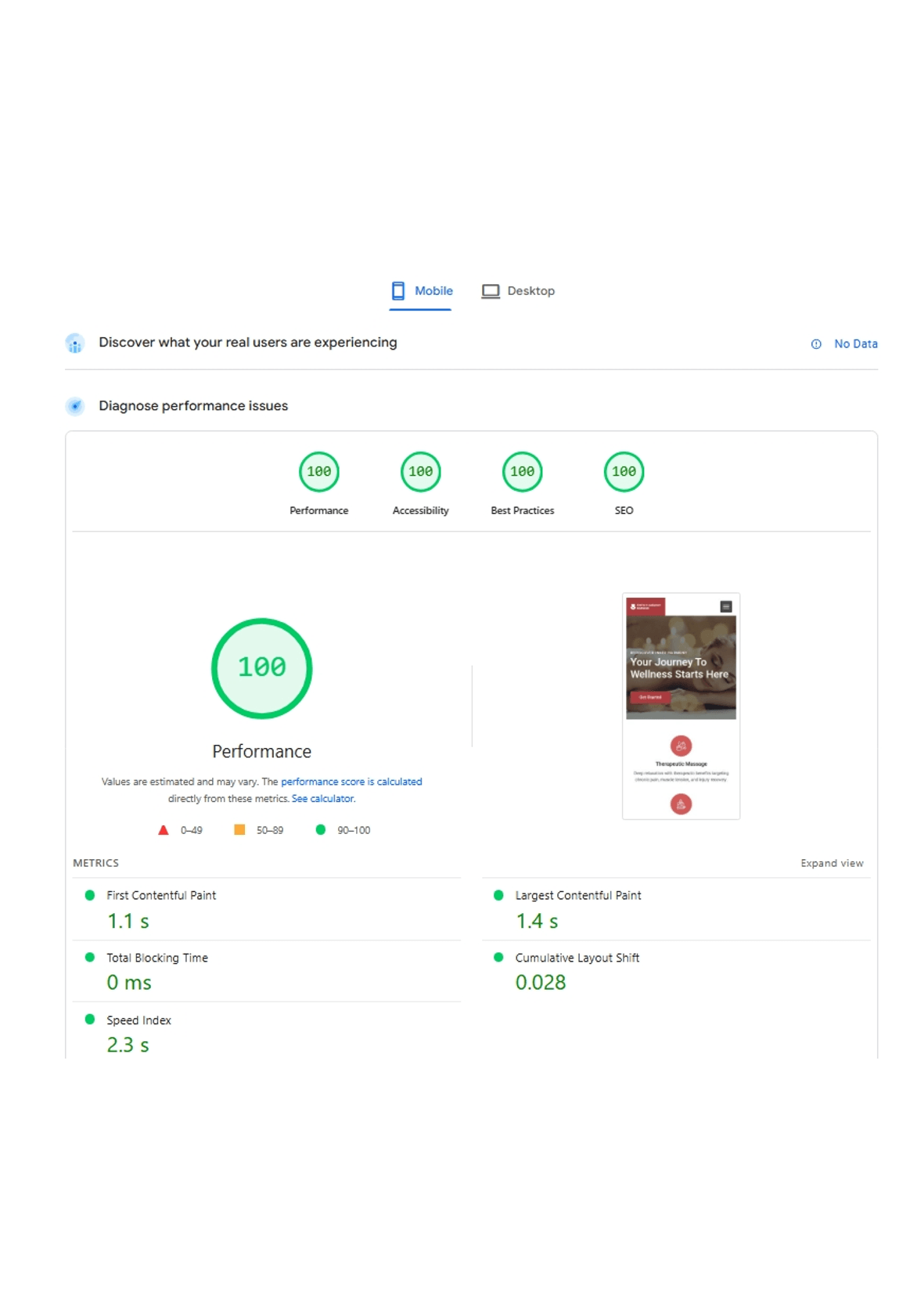This screenshot has height=1316, width=917.
Task: Click the Cumulative Layout Shift metric
Action: click(x=577, y=958)
